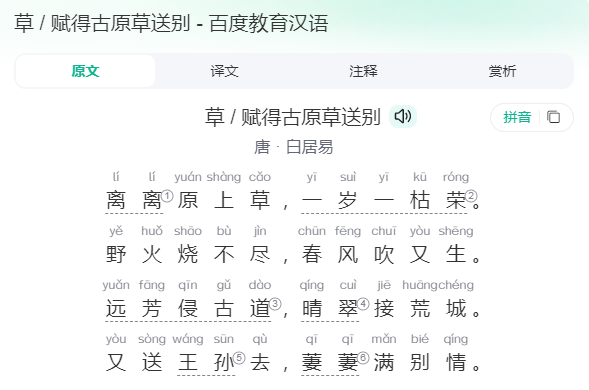Play the poem audio with the speaker icon

pos(403,116)
